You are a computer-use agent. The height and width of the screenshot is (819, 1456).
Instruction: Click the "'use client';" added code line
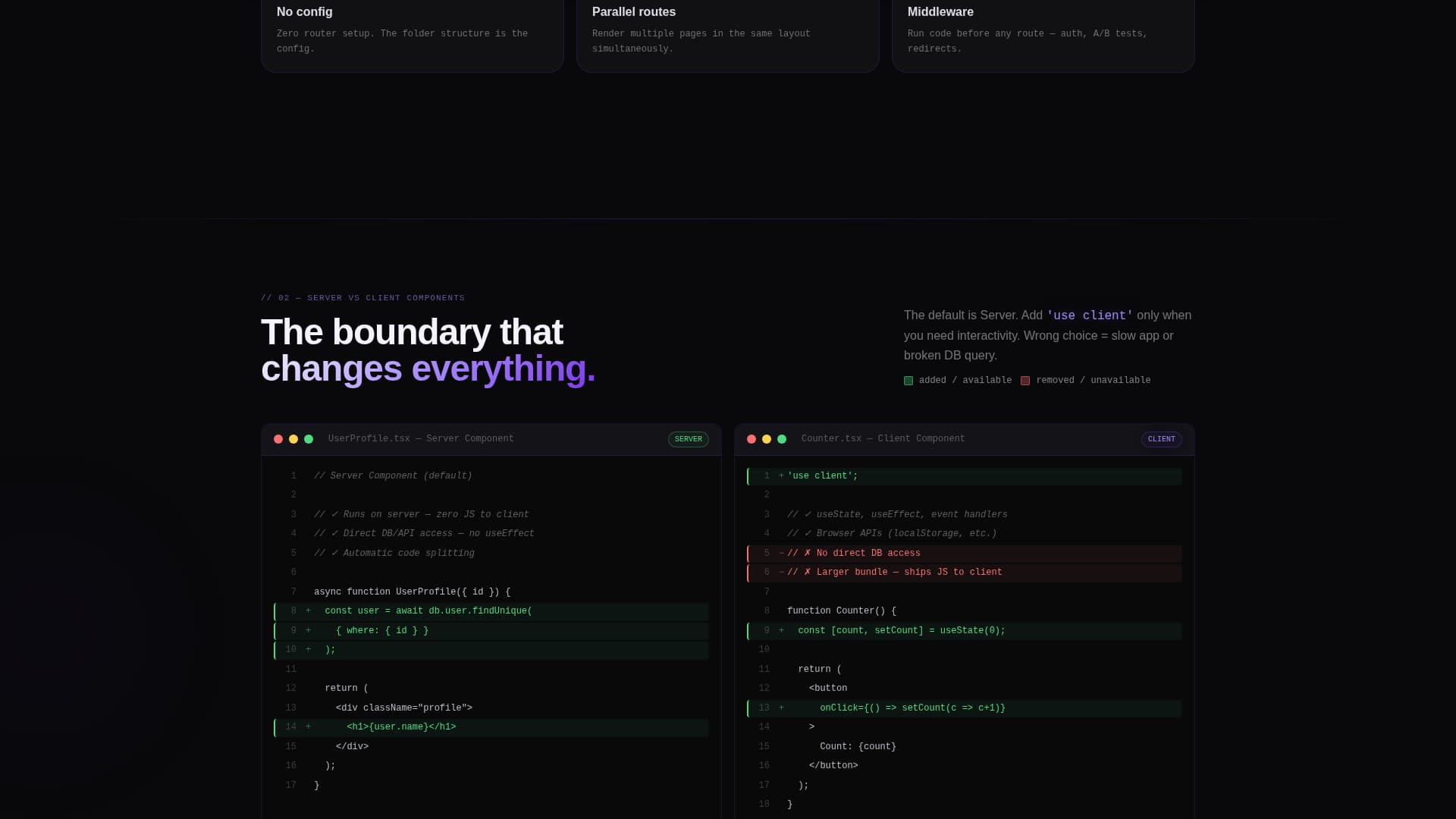pos(965,476)
